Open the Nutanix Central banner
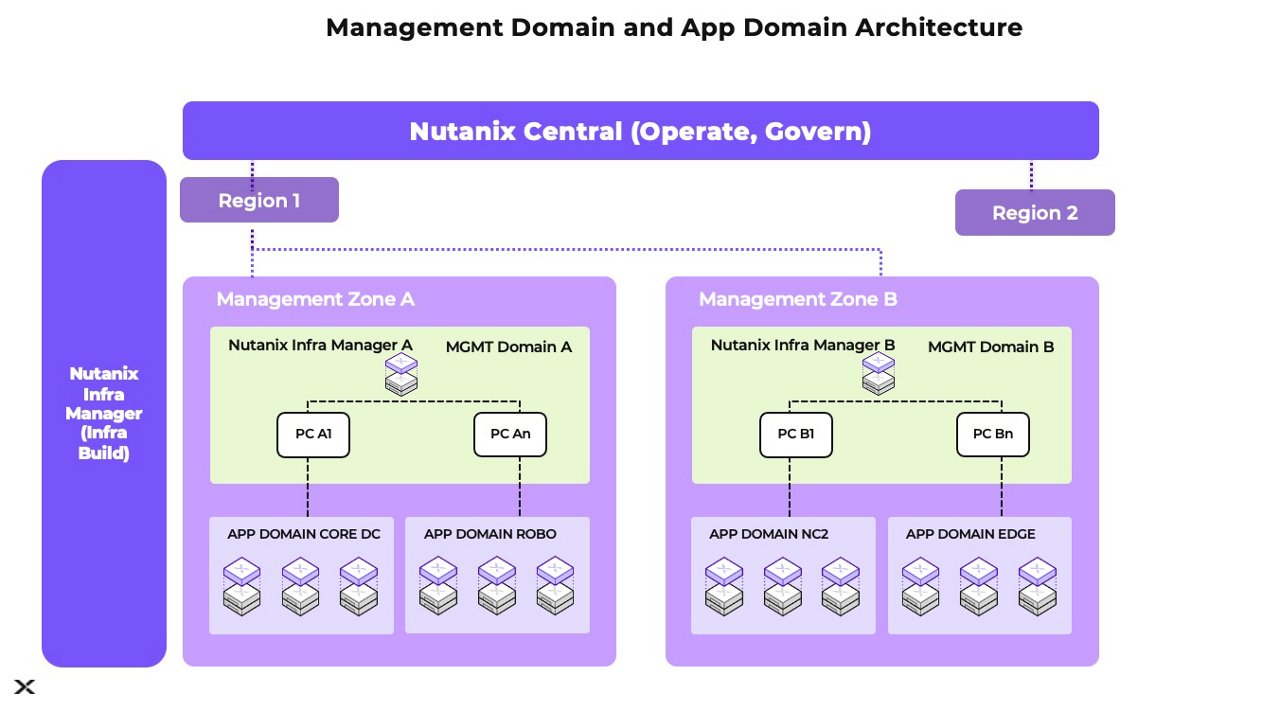This screenshot has height=707, width=1280. [x=640, y=130]
